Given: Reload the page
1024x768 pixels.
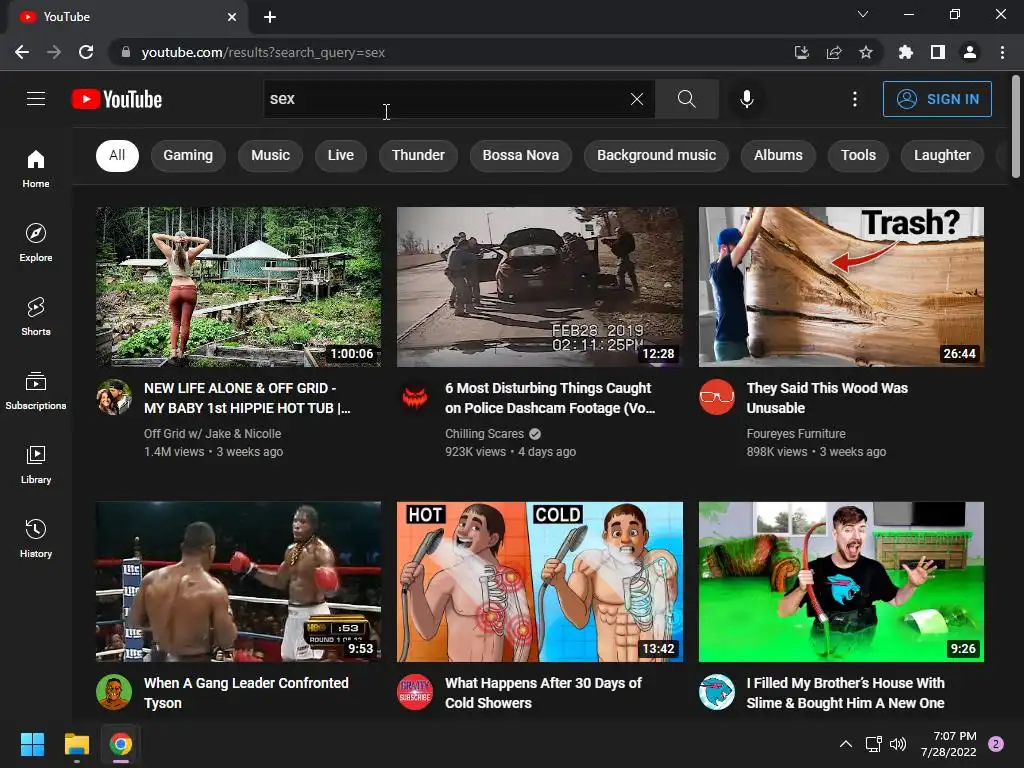Looking at the screenshot, I should coord(86,52).
